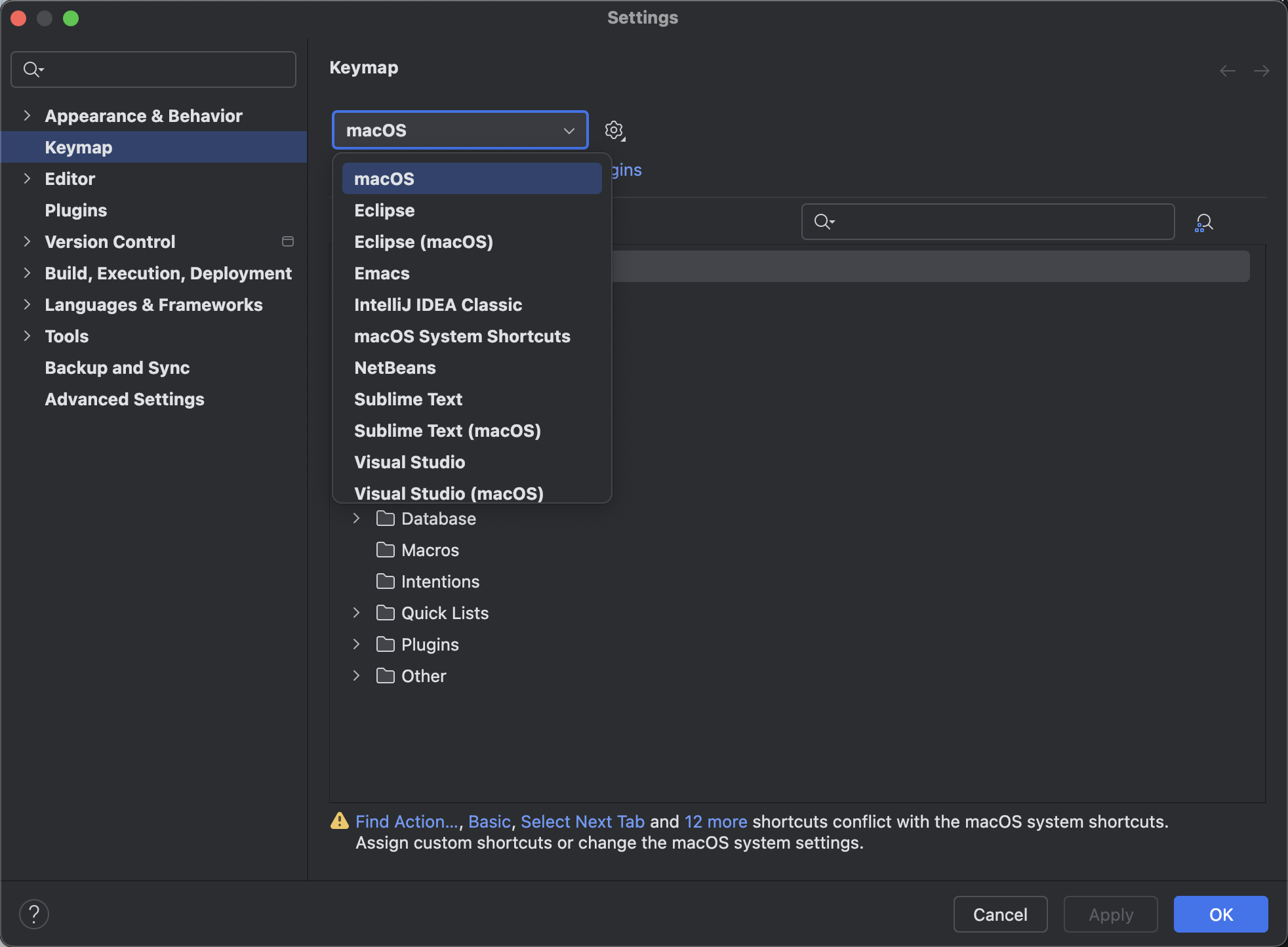Viewport: 1288px width, 947px height.
Task: Click Find Actions by Shortcut icon
Action: pos(1204,222)
